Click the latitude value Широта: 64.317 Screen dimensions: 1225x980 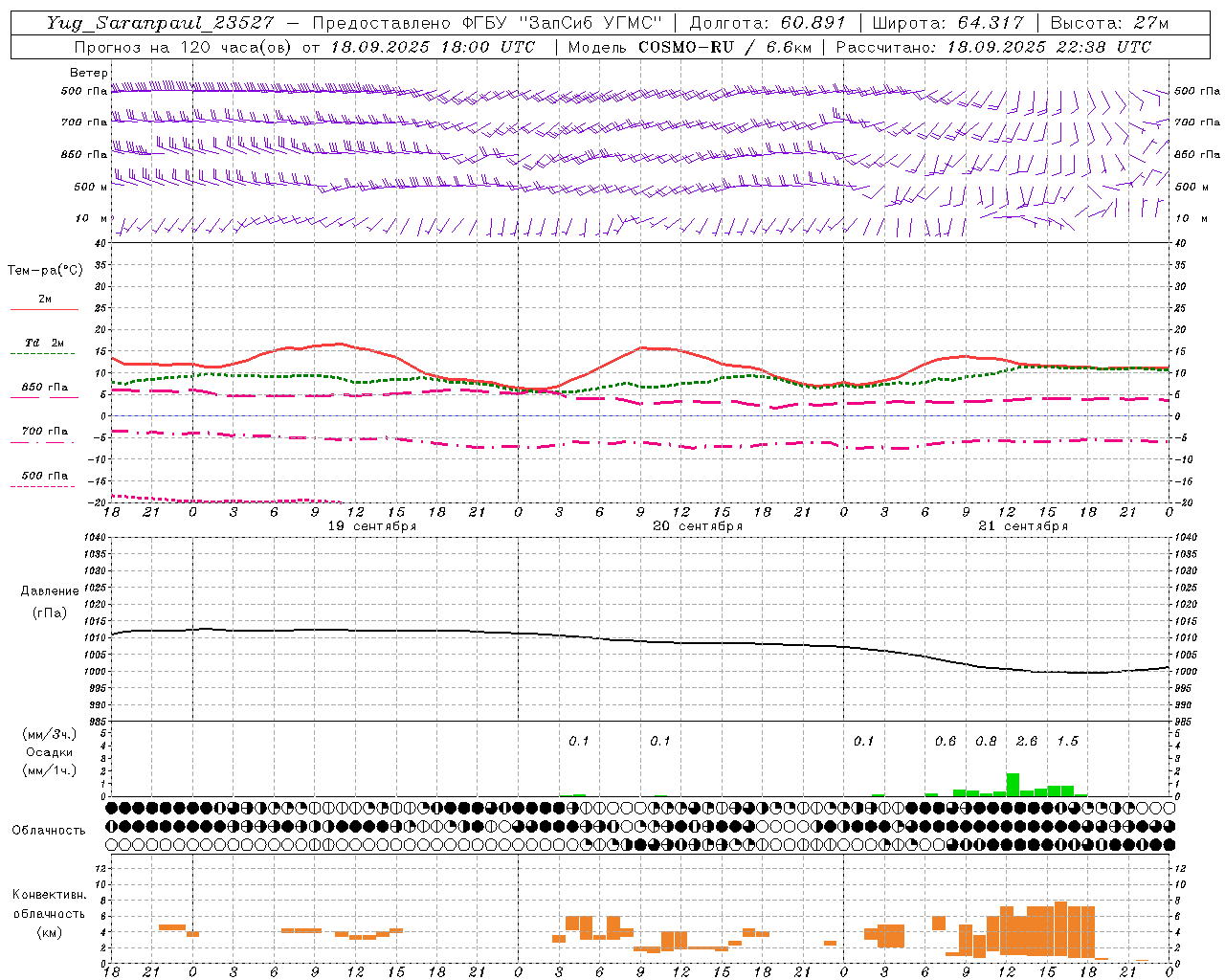[947, 23]
